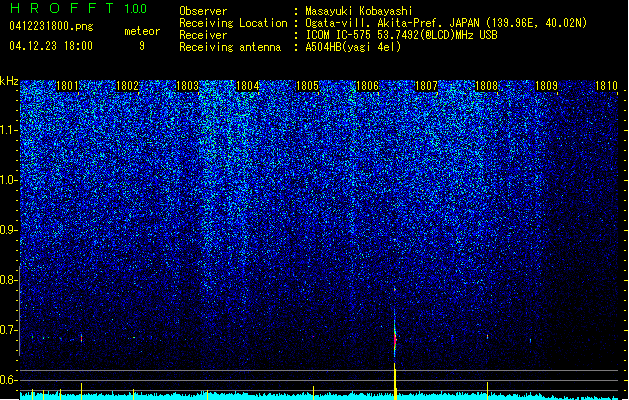The height and width of the screenshot is (400, 629).
Task: Click the 1806 time marker
Action: (x=367, y=86)
